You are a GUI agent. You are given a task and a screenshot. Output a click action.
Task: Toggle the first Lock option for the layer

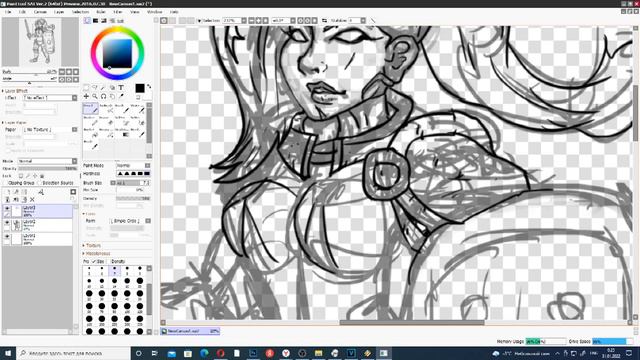coord(21,176)
